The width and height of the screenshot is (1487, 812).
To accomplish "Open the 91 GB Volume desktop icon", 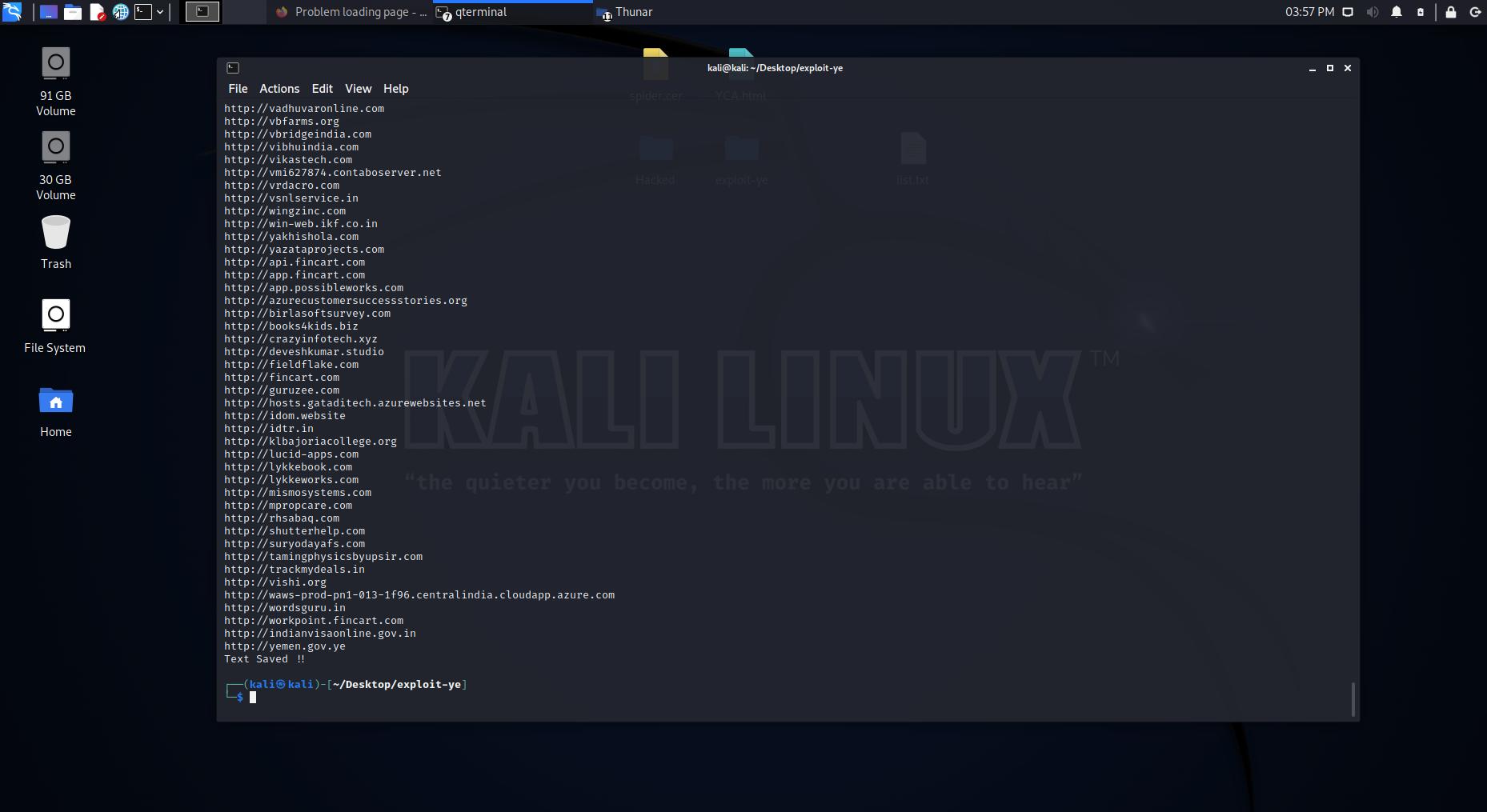I will point(56,81).
